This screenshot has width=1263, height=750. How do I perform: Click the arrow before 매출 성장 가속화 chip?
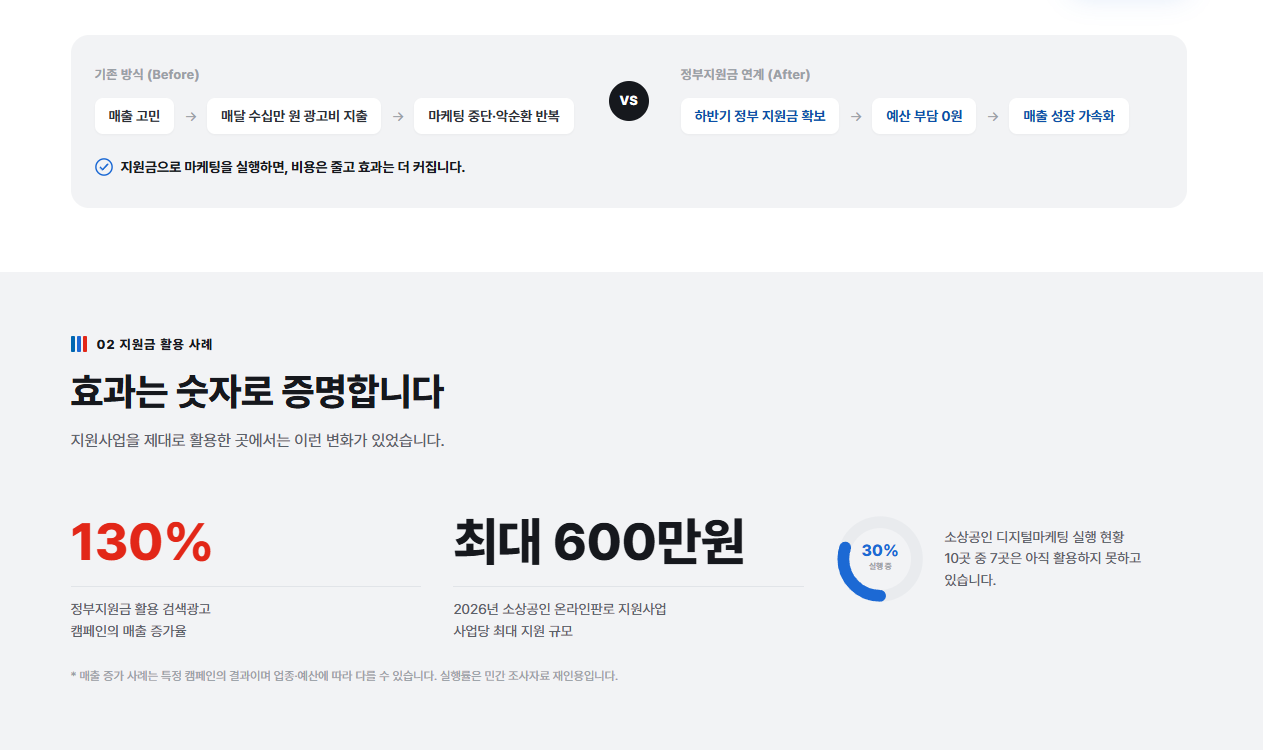993,116
